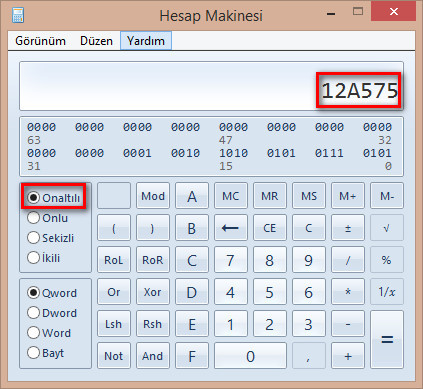Click the calculator icon in title bar
The width and height of the screenshot is (423, 389).
point(18,15)
